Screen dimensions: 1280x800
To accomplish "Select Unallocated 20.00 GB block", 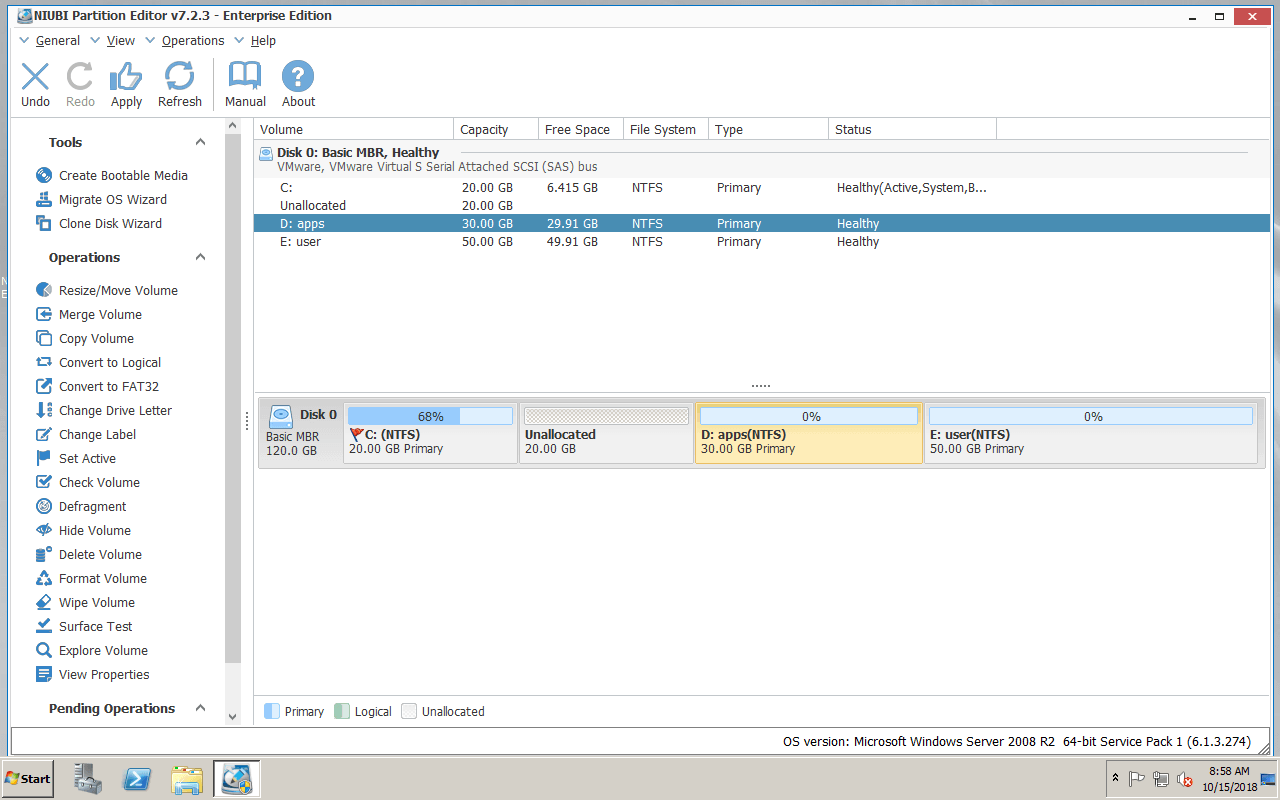I will (607, 433).
